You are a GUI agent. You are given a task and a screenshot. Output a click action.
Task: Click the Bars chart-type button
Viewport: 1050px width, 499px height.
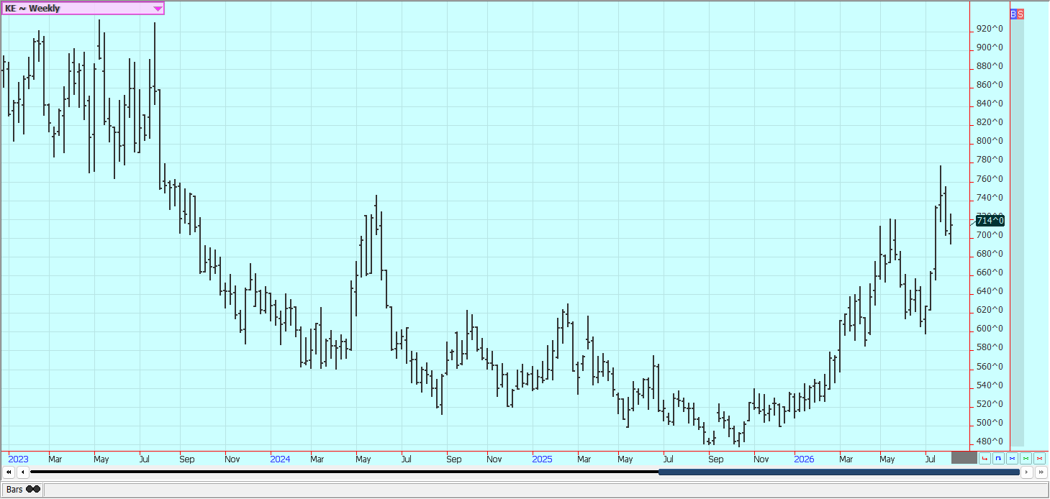click(x=23, y=490)
